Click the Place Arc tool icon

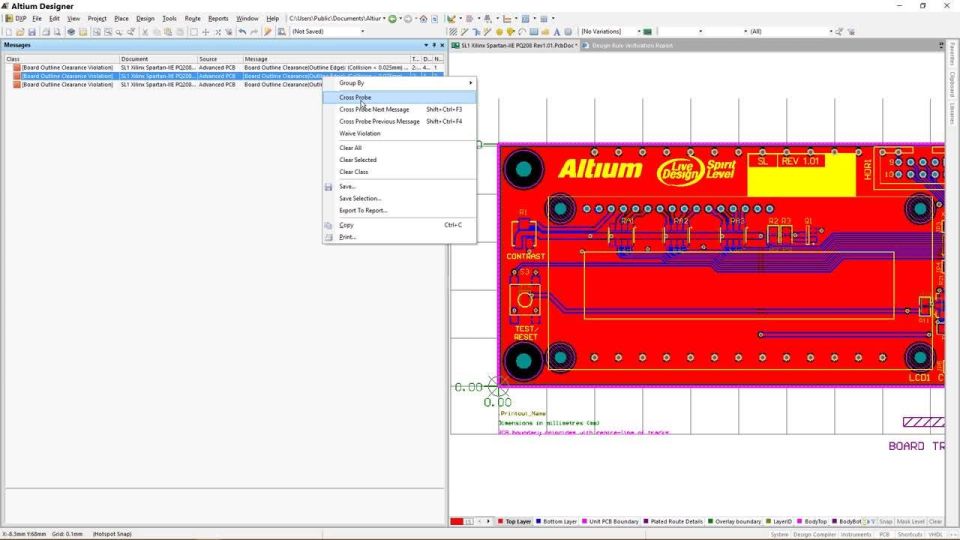[522, 32]
